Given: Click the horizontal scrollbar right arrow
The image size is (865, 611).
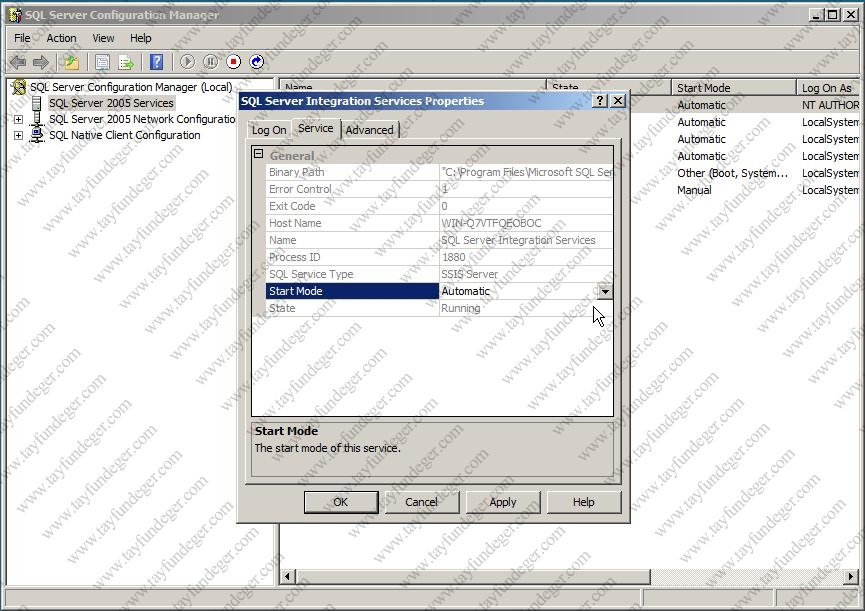Looking at the screenshot, I should pos(851,577).
